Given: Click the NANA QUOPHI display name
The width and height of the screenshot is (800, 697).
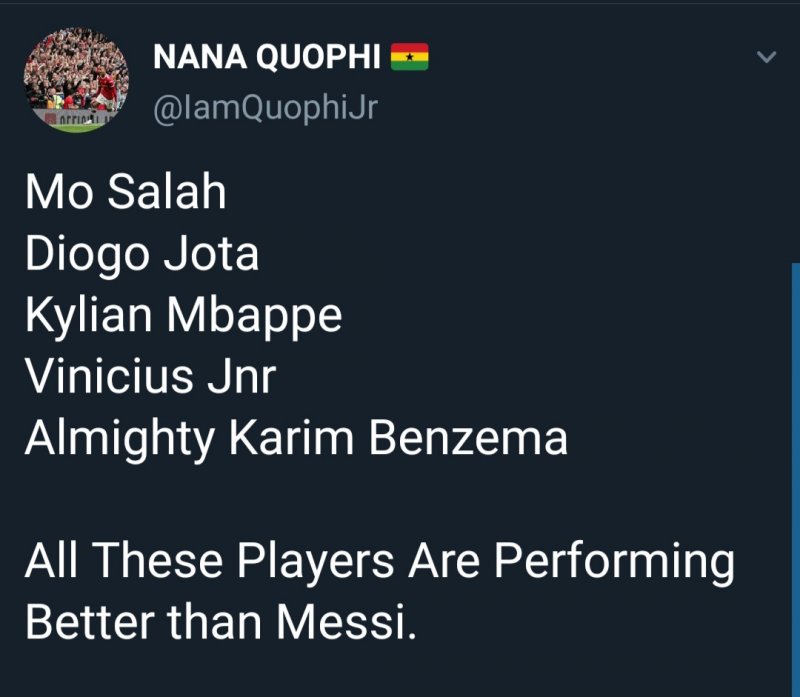Looking at the screenshot, I should pos(267,57).
